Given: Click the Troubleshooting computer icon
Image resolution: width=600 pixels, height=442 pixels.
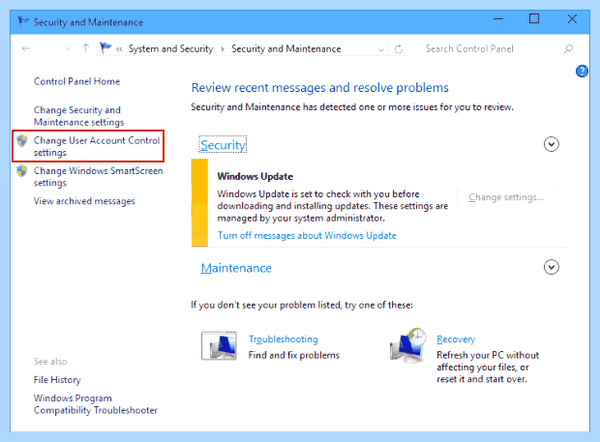Looking at the screenshot, I should [219, 346].
